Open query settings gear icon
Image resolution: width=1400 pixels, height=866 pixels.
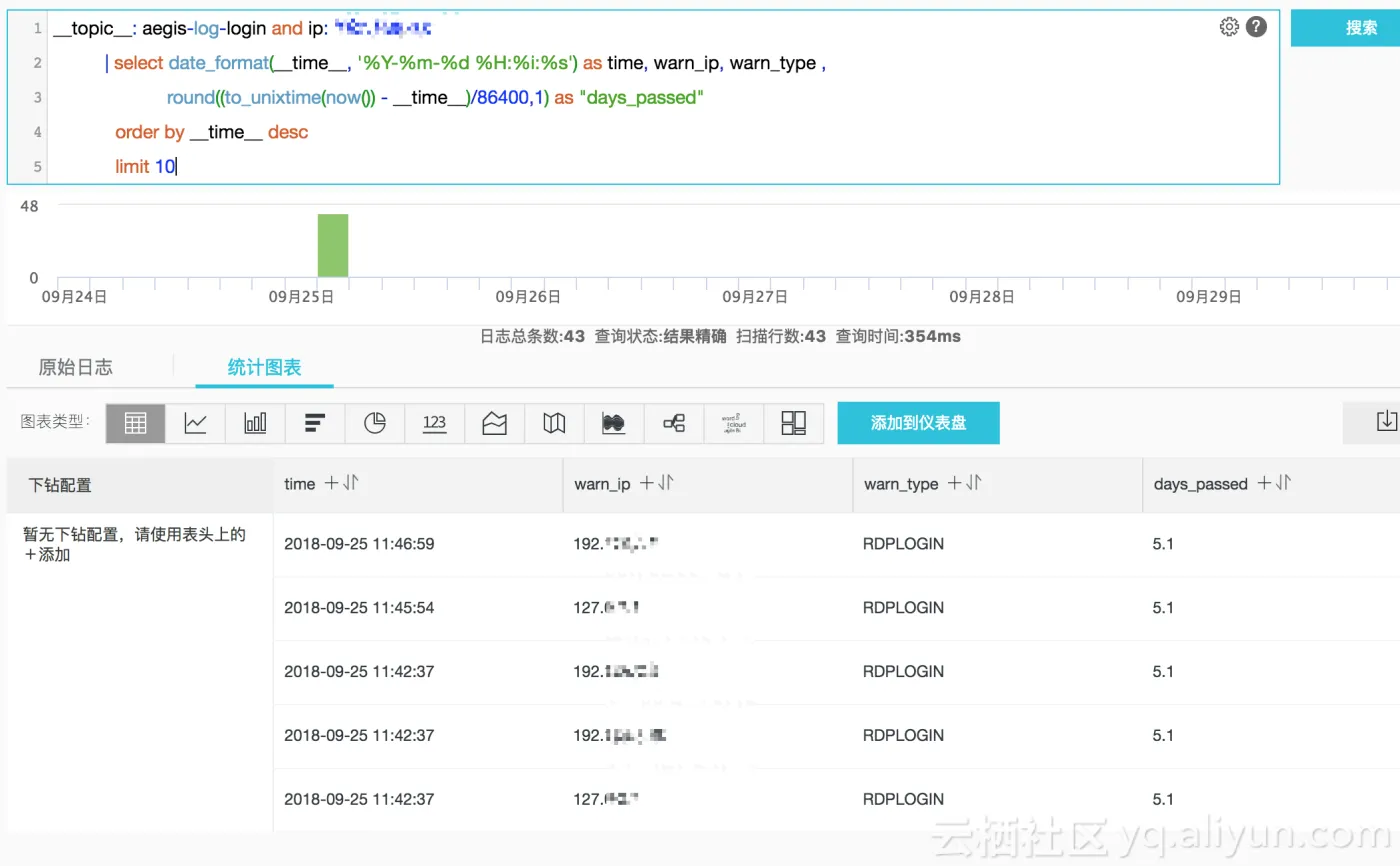[1229, 27]
